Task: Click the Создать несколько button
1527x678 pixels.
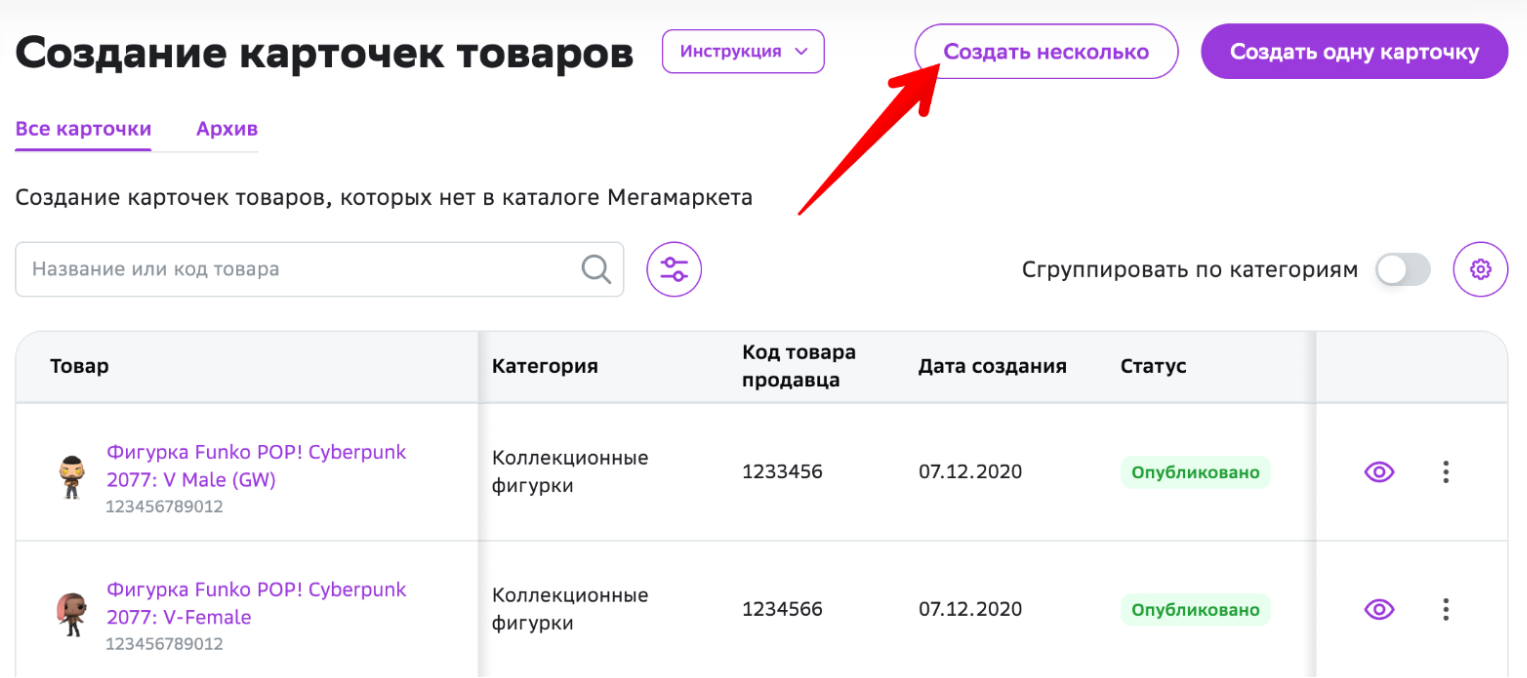Action: (1046, 52)
